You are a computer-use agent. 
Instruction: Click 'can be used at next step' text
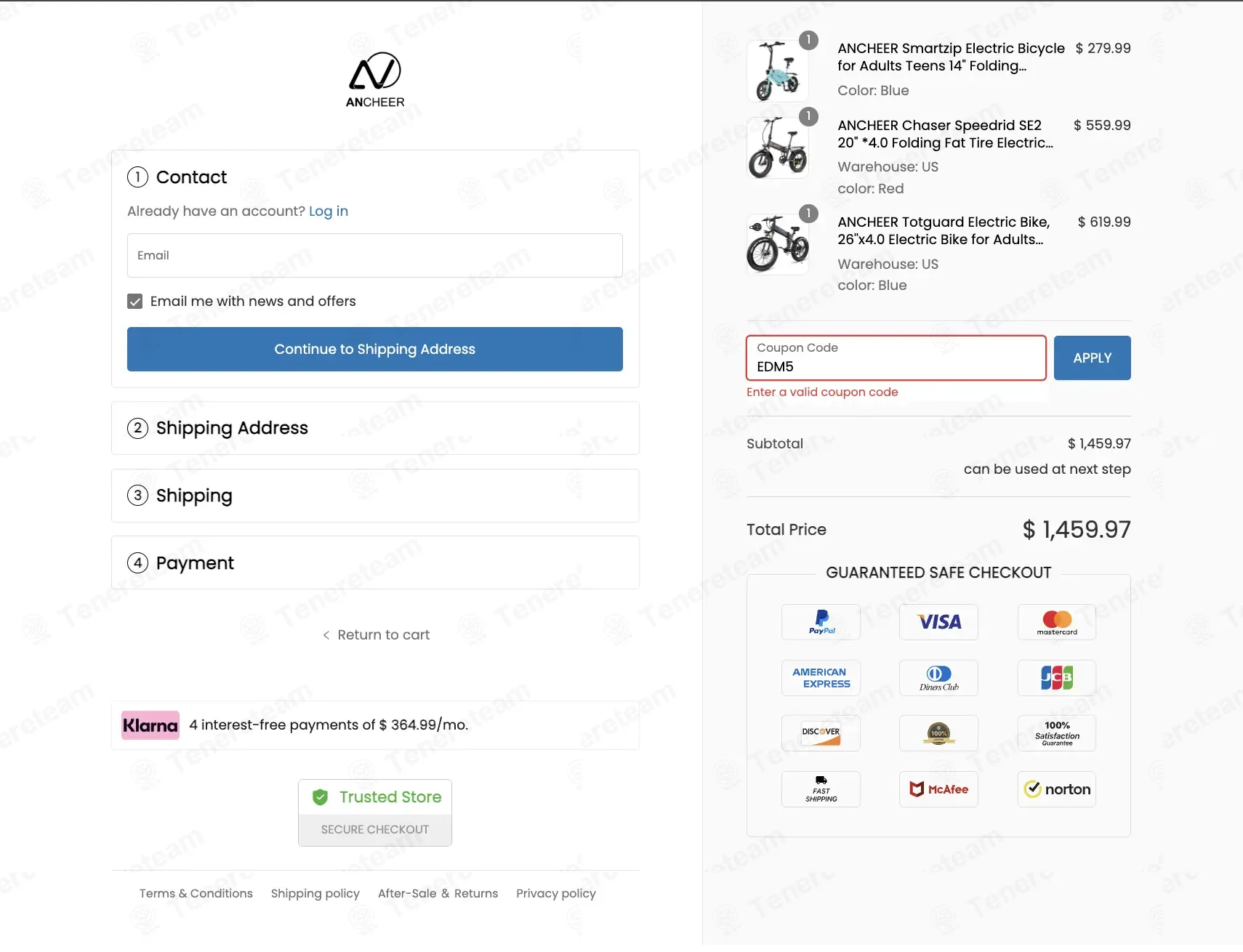pos(1047,469)
